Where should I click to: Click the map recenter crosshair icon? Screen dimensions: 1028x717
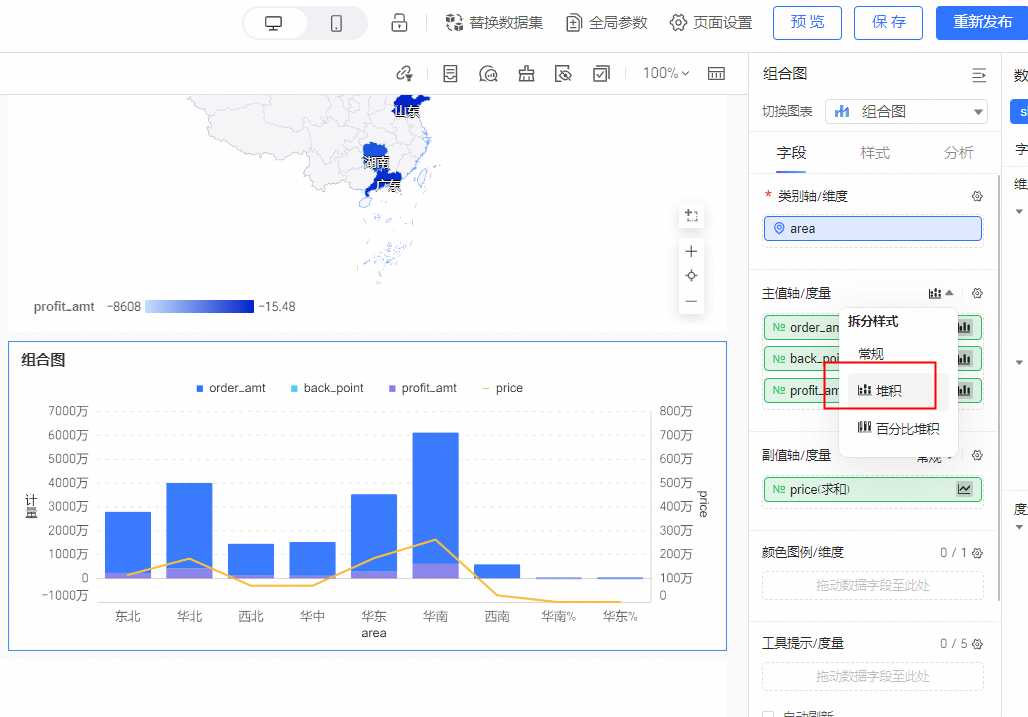(x=690, y=276)
